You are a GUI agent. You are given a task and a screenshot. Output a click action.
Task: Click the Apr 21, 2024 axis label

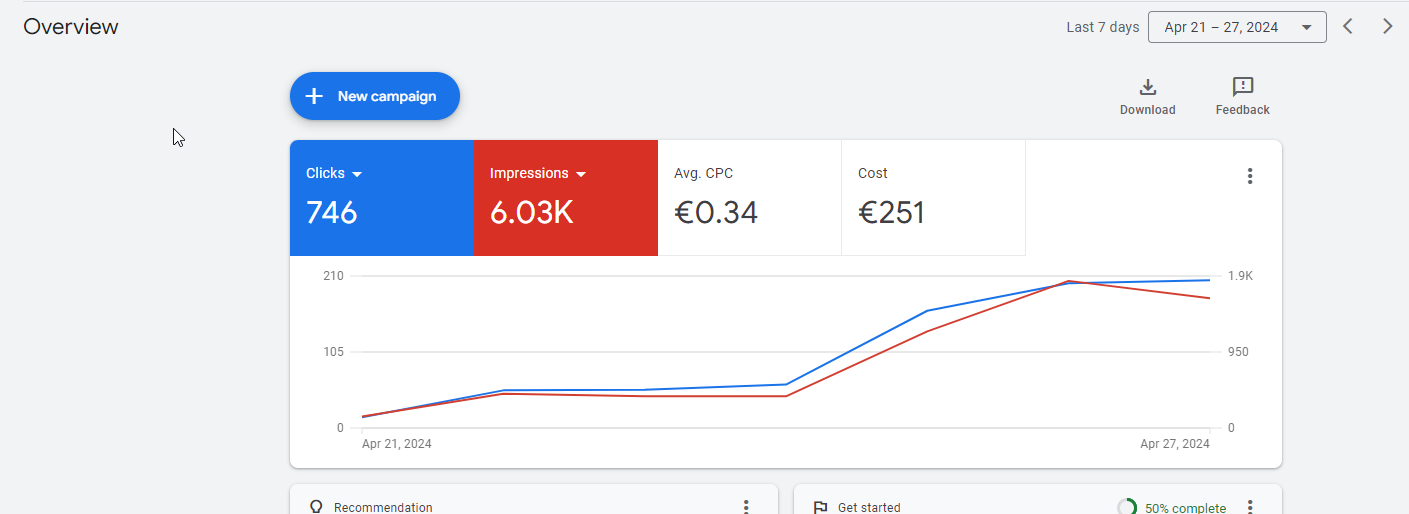(x=397, y=443)
